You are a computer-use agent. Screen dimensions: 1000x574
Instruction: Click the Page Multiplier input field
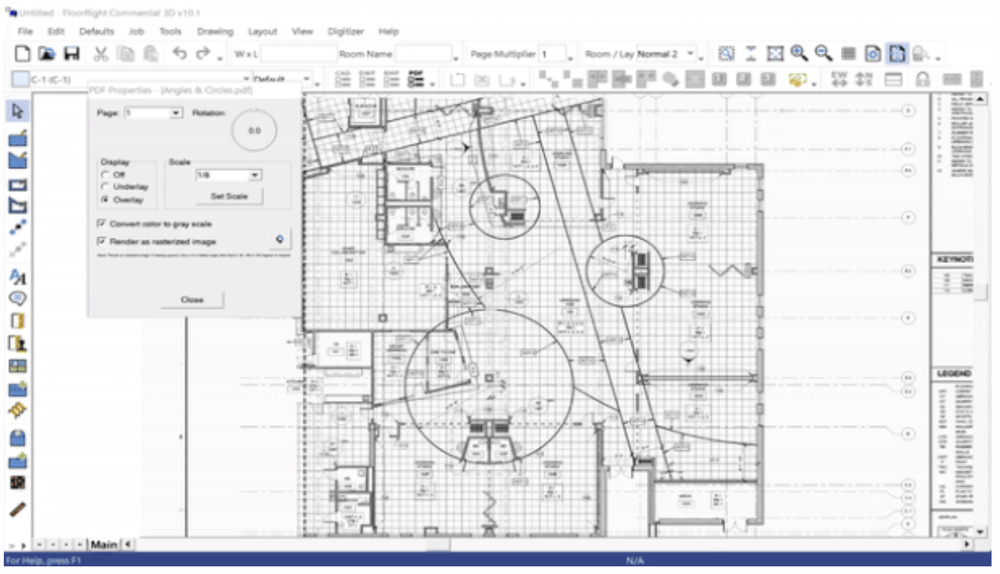click(552, 54)
